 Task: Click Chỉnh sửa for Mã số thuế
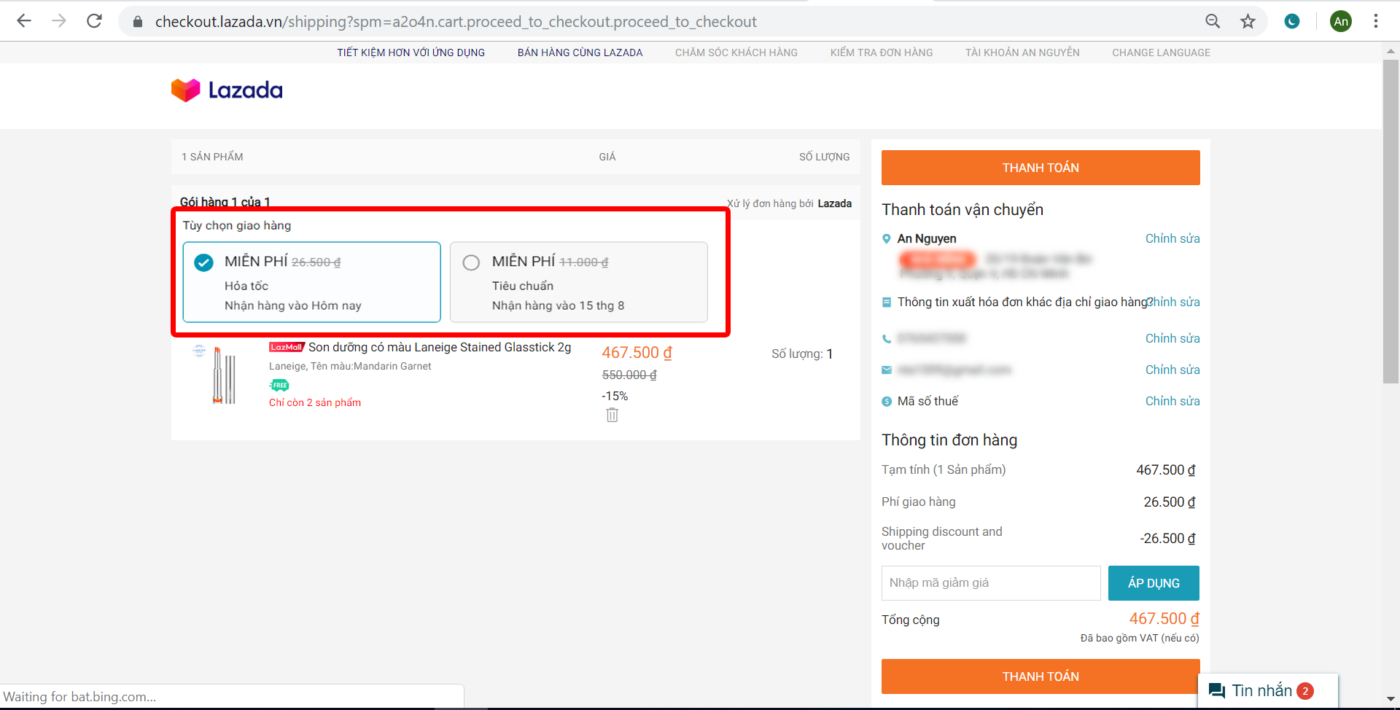pos(1172,401)
